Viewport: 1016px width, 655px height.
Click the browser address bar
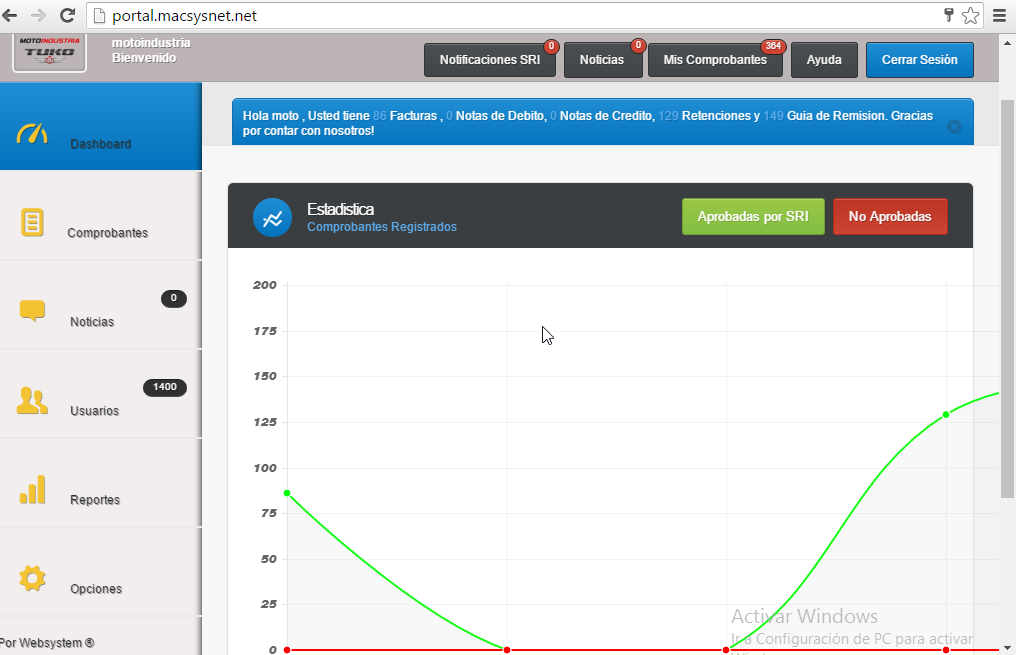click(x=500, y=15)
